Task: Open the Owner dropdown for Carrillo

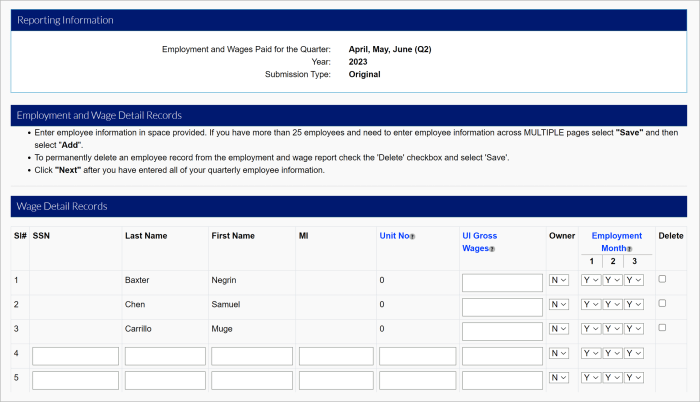Action: pos(558,329)
